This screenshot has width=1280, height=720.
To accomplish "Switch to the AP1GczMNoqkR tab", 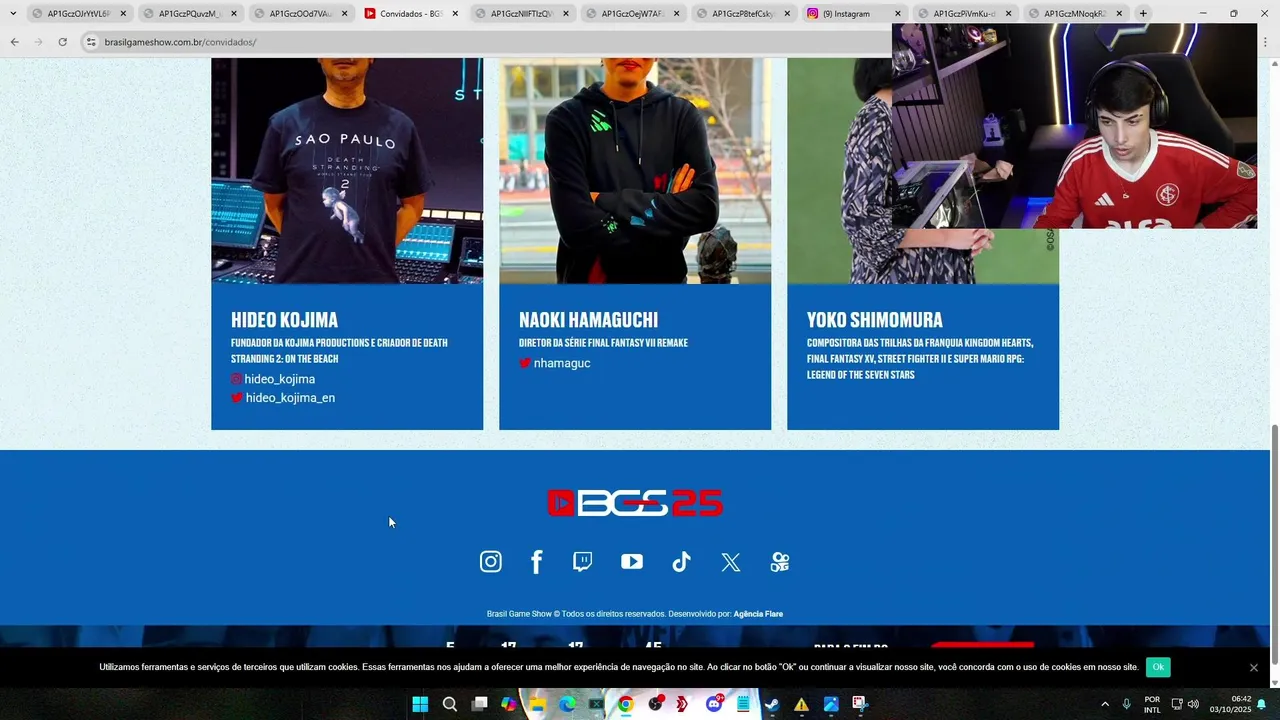I will tap(1076, 14).
